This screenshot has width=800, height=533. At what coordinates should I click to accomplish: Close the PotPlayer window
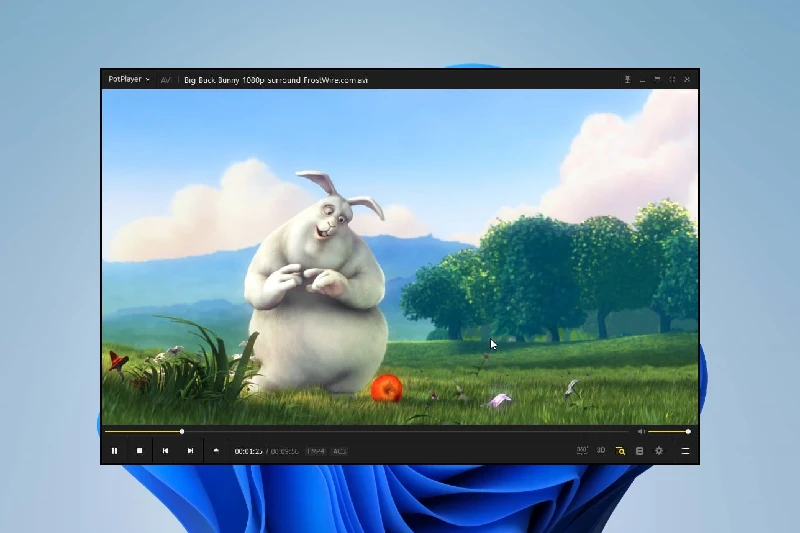click(687, 80)
